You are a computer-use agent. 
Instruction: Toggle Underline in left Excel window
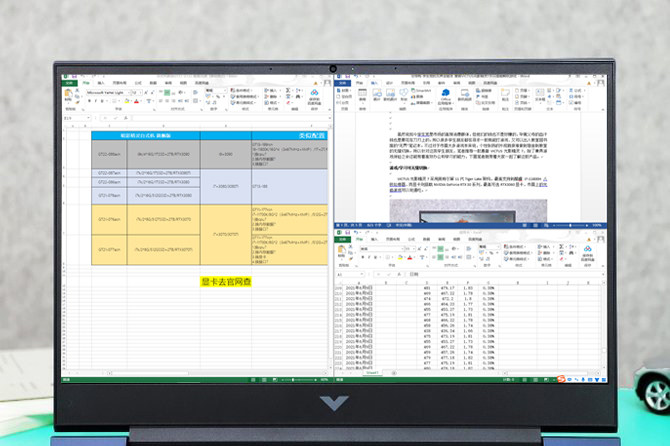101,100
